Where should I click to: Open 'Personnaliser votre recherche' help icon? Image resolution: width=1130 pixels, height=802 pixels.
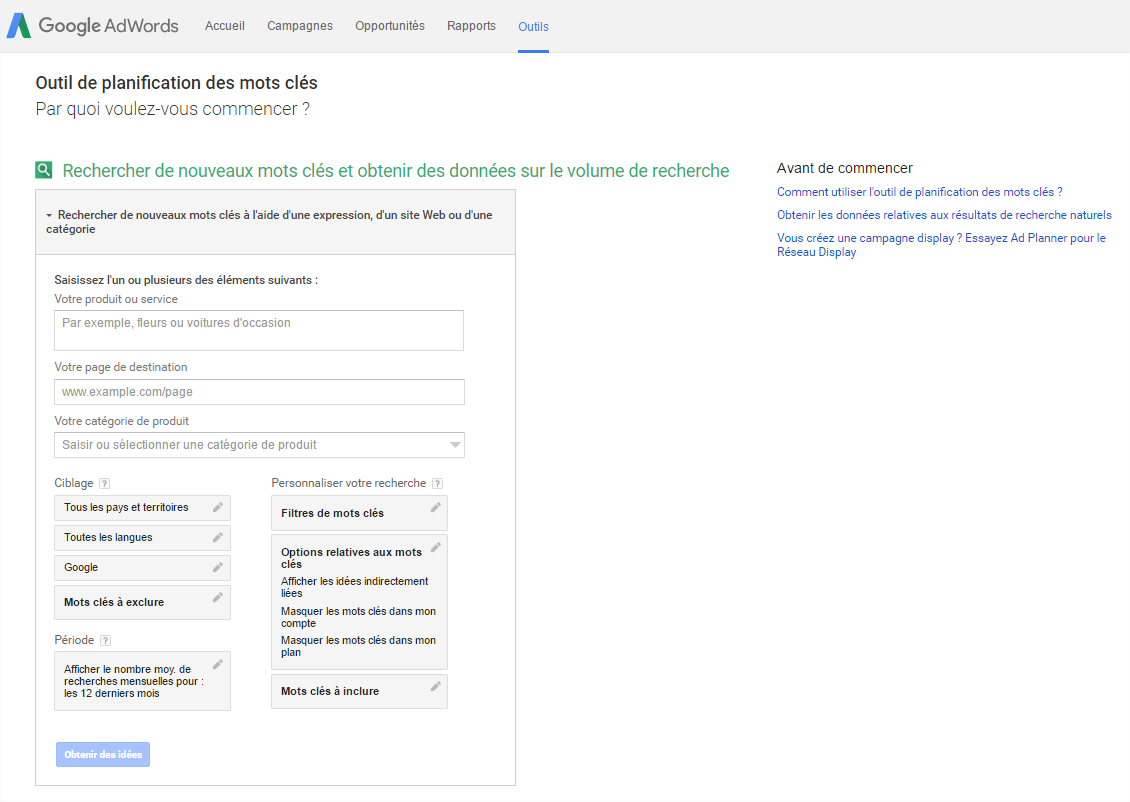tap(437, 484)
